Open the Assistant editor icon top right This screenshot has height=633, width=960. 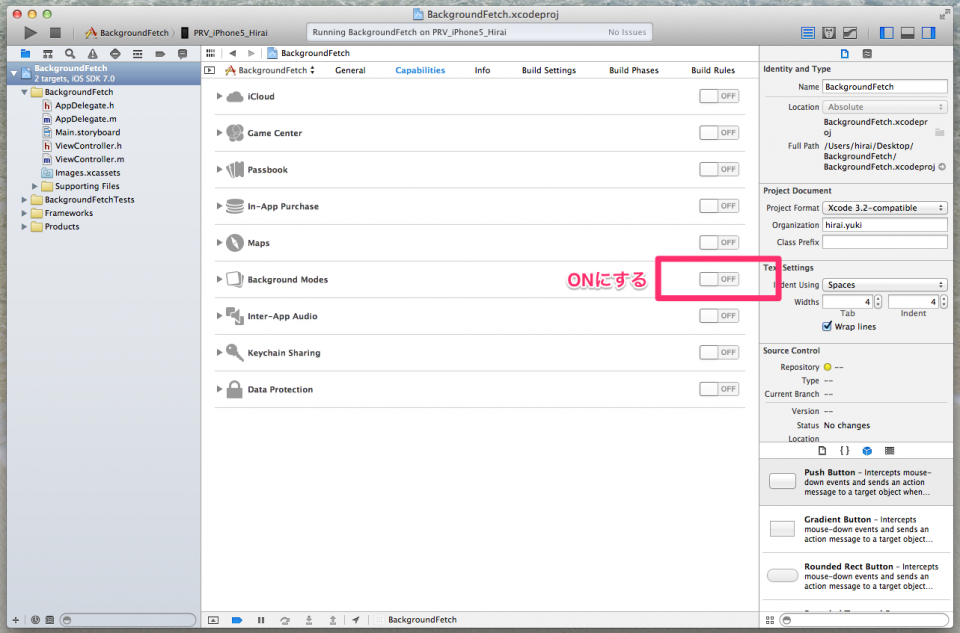(x=828, y=32)
